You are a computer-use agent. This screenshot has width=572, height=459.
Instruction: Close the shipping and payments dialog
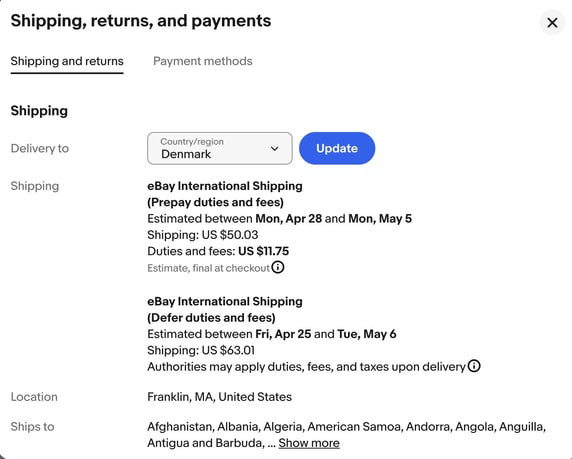pyautogui.click(x=552, y=23)
